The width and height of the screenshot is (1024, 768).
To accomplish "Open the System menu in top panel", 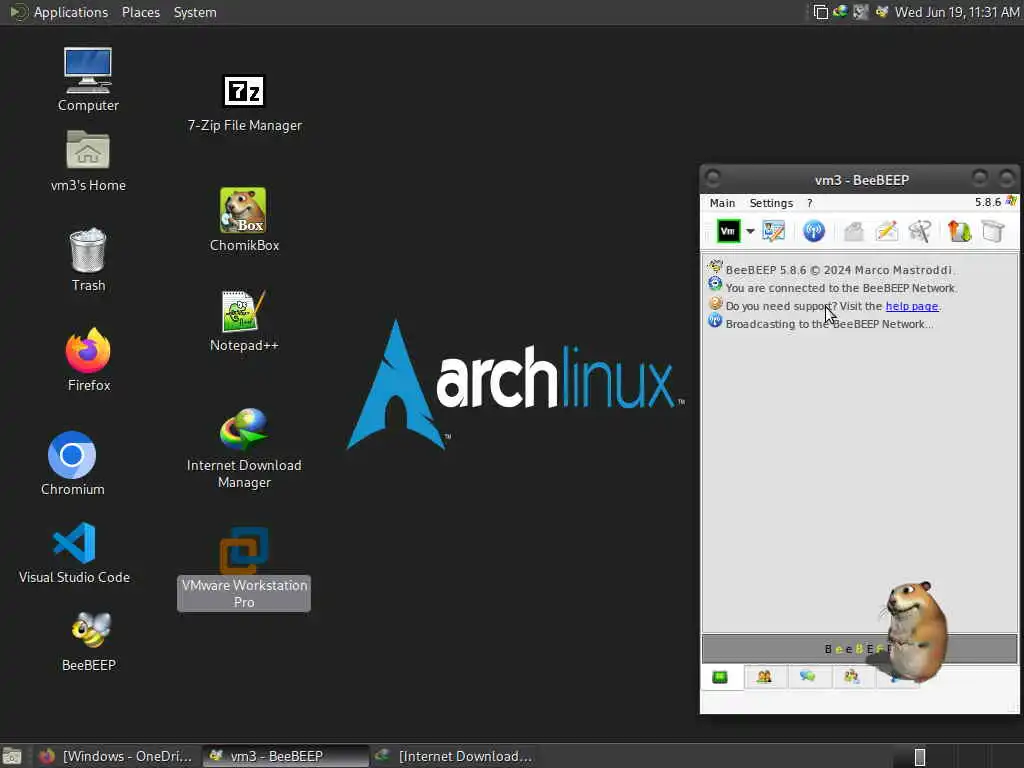I will point(195,12).
